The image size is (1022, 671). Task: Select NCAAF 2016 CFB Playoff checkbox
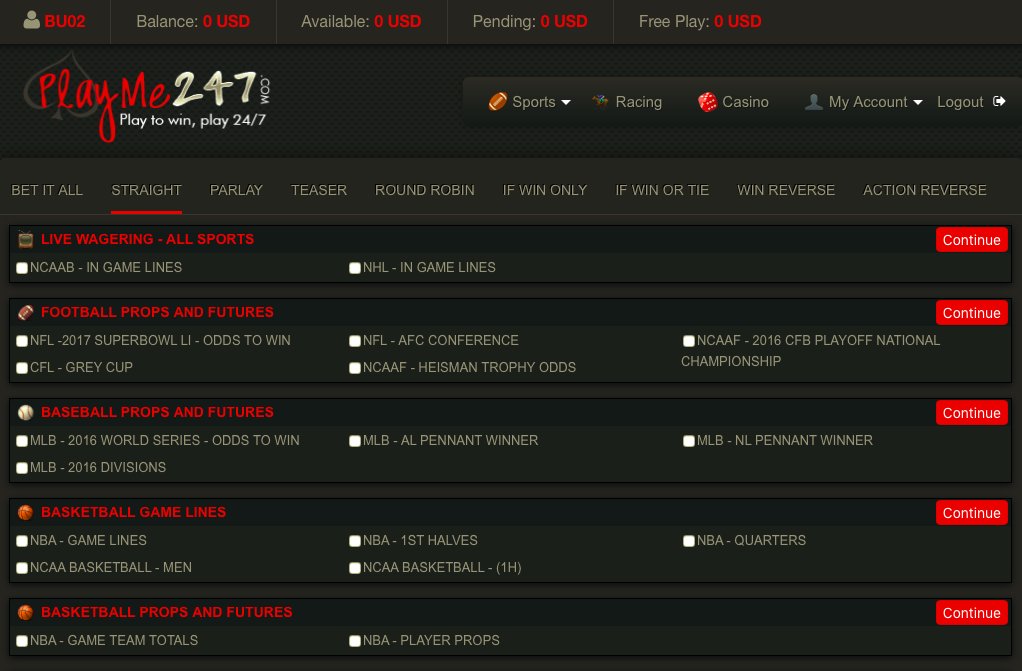(689, 341)
